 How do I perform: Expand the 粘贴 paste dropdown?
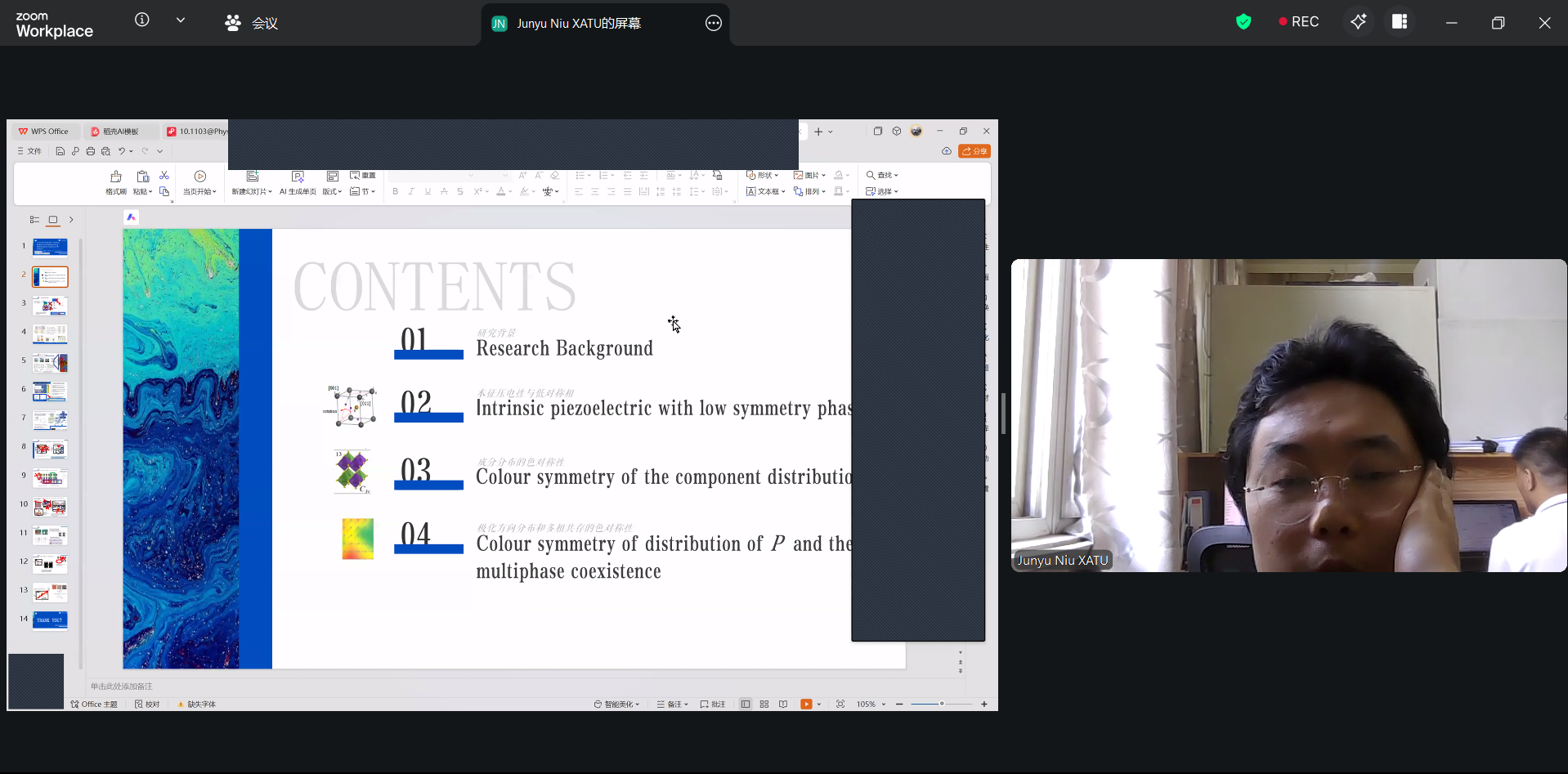(143, 191)
